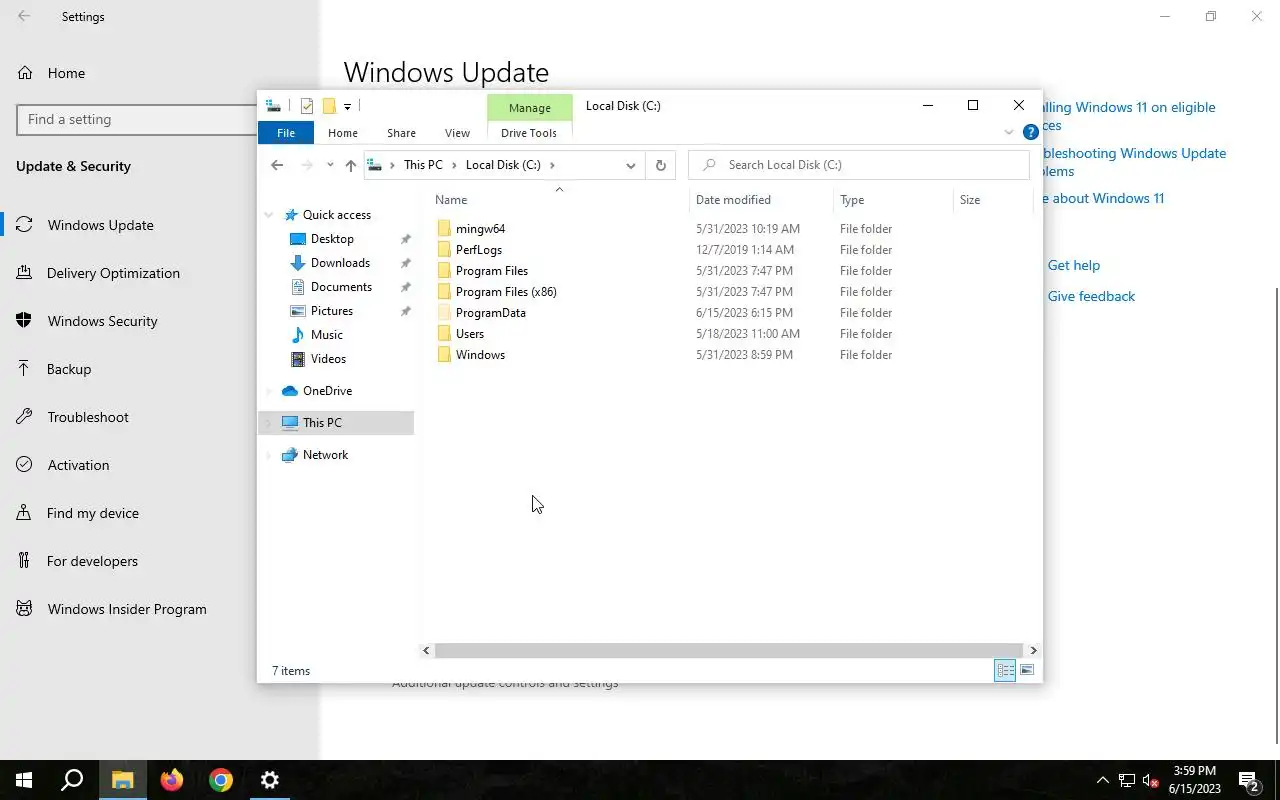Image resolution: width=1280 pixels, height=800 pixels.
Task: Select OneDrive in the navigation pane
Action: [327, 391]
